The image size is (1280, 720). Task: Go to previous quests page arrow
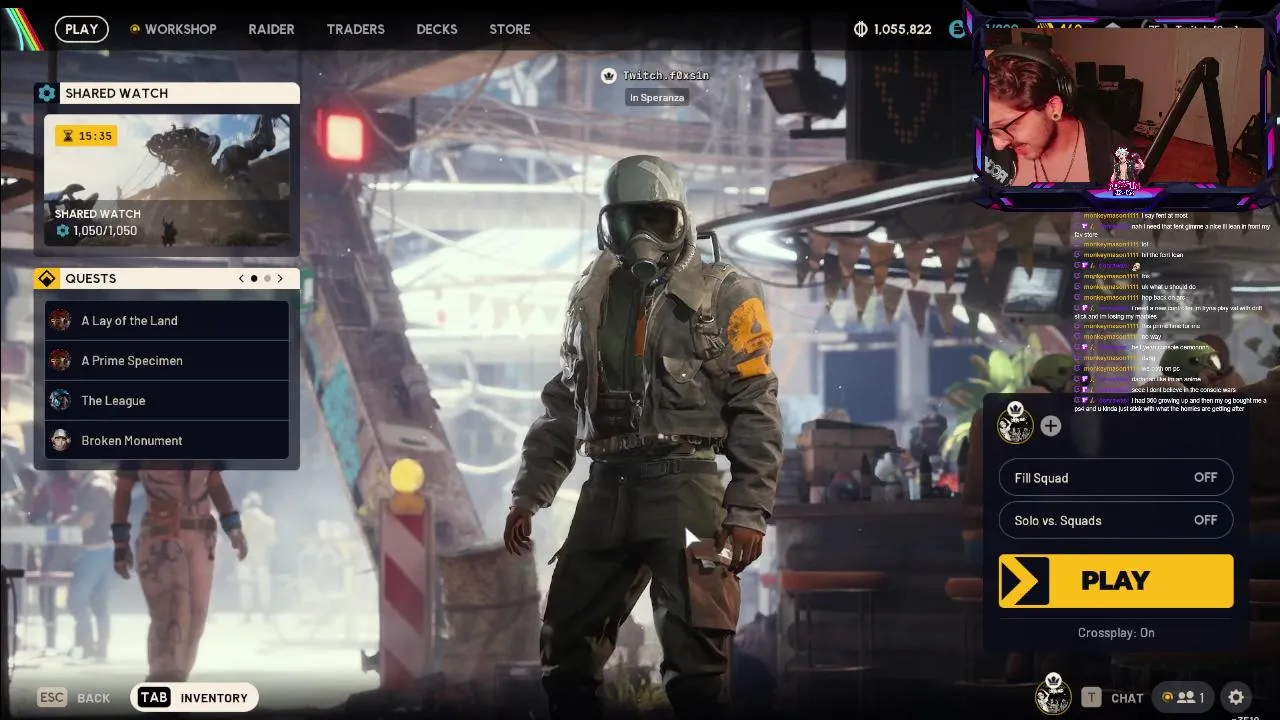pos(241,278)
